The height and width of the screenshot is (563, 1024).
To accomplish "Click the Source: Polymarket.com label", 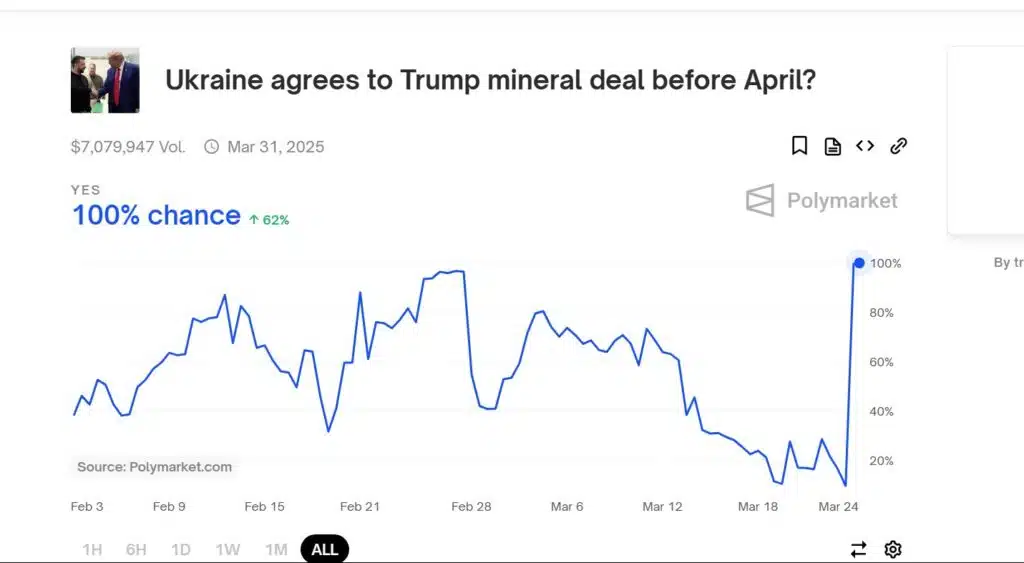I will [x=155, y=466].
